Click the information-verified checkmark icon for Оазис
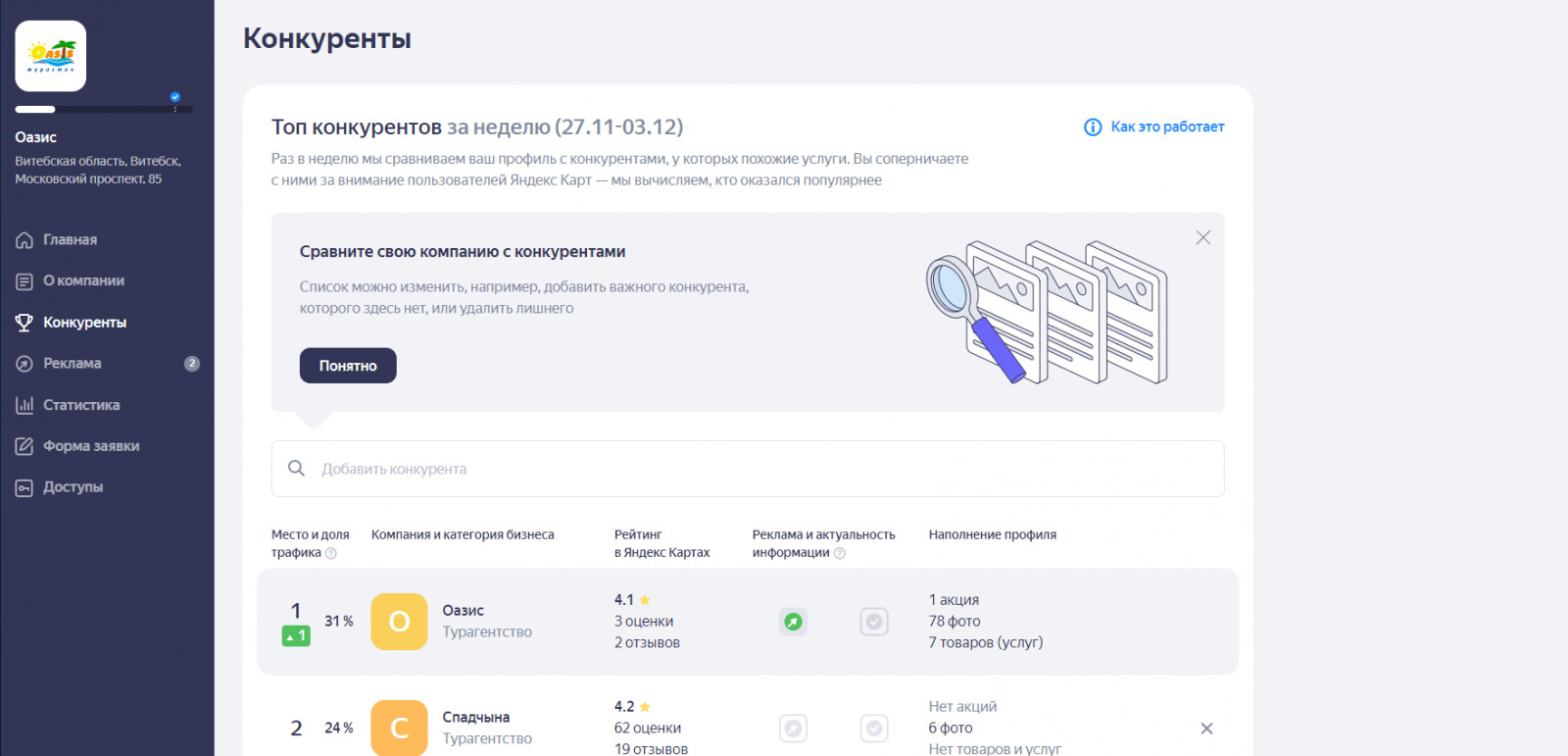The width and height of the screenshot is (1568, 756). (874, 622)
